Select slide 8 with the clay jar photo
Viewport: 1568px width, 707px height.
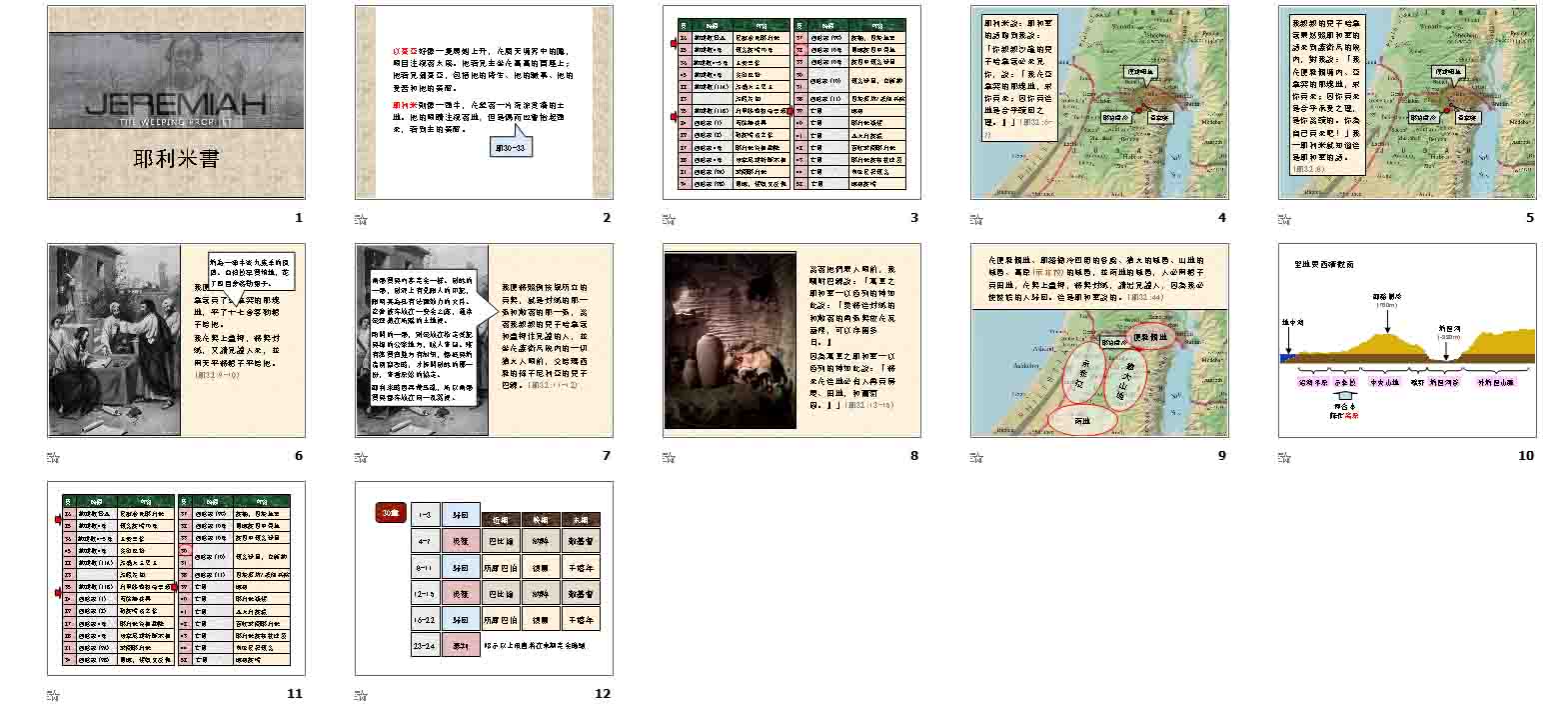791,340
